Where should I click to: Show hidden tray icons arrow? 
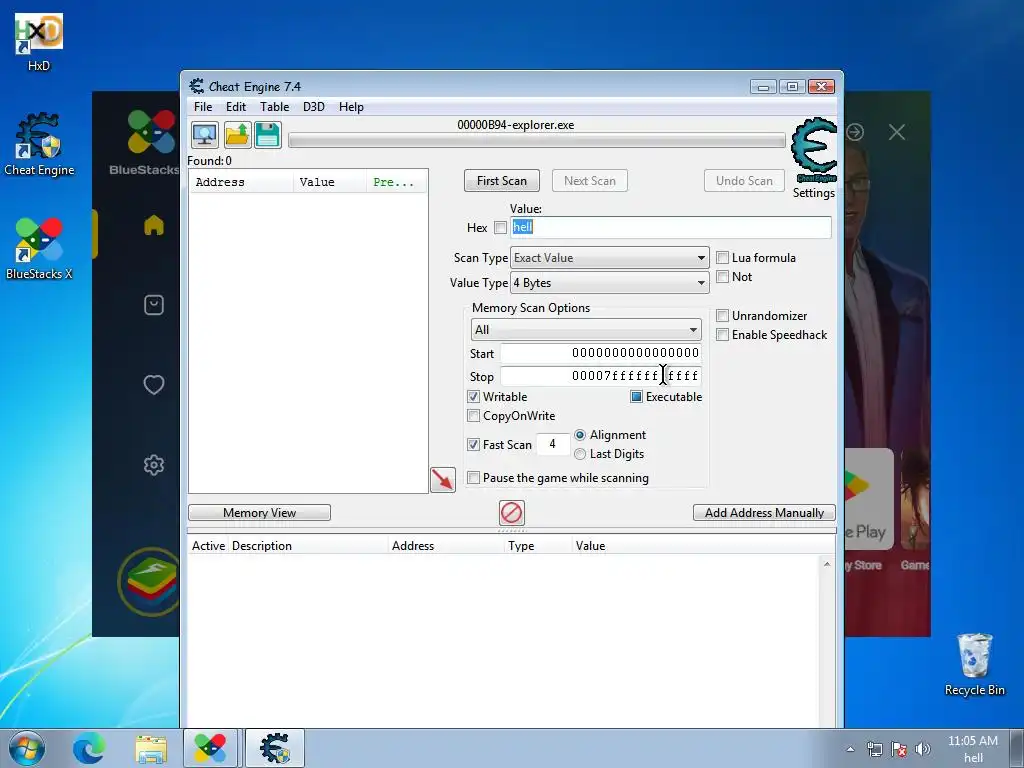(x=850, y=749)
